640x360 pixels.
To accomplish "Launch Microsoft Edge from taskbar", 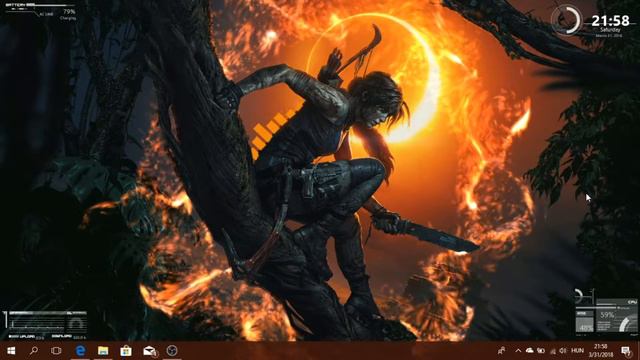I will click(80, 351).
